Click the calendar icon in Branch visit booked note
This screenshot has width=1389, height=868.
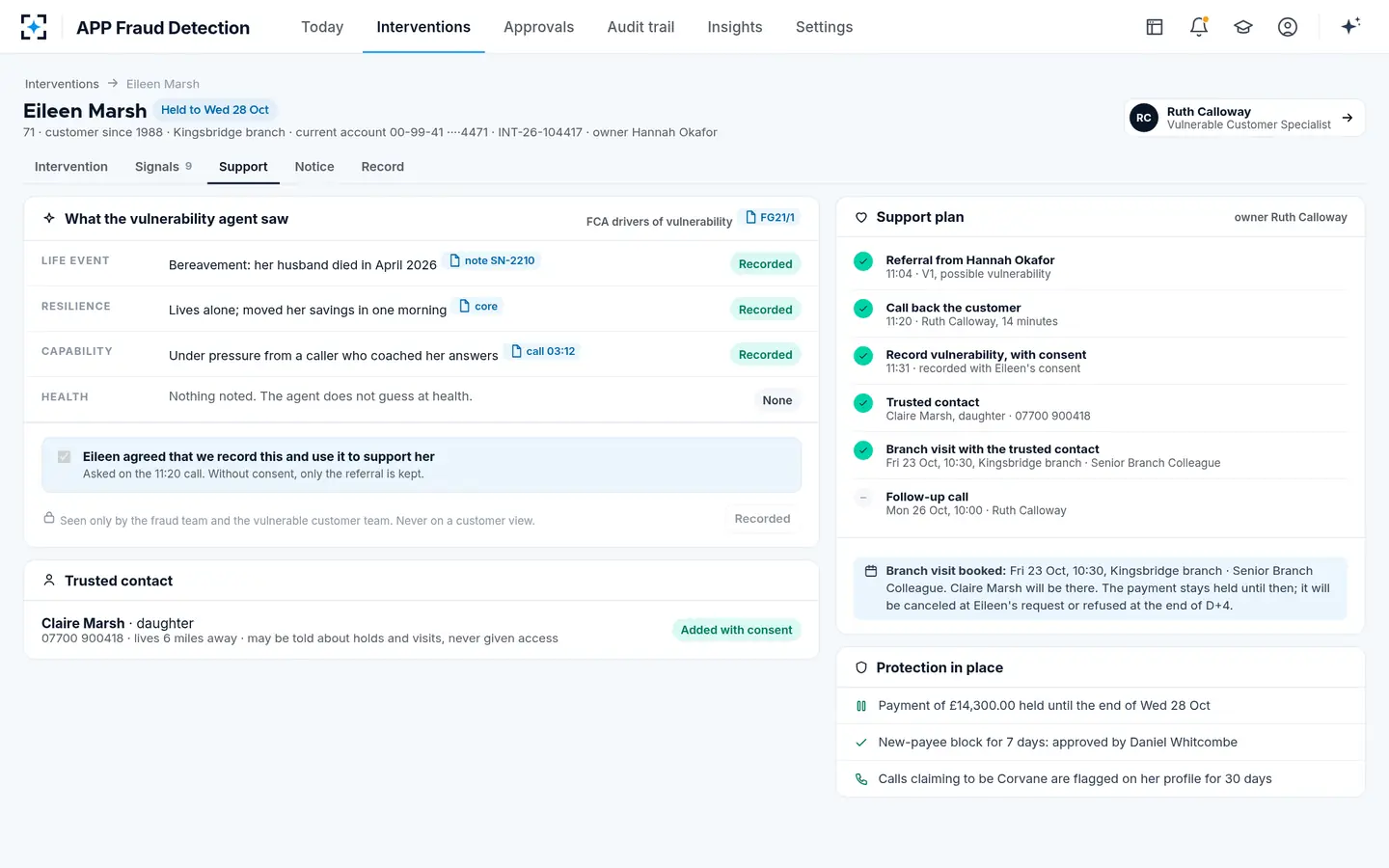point(871,571)
